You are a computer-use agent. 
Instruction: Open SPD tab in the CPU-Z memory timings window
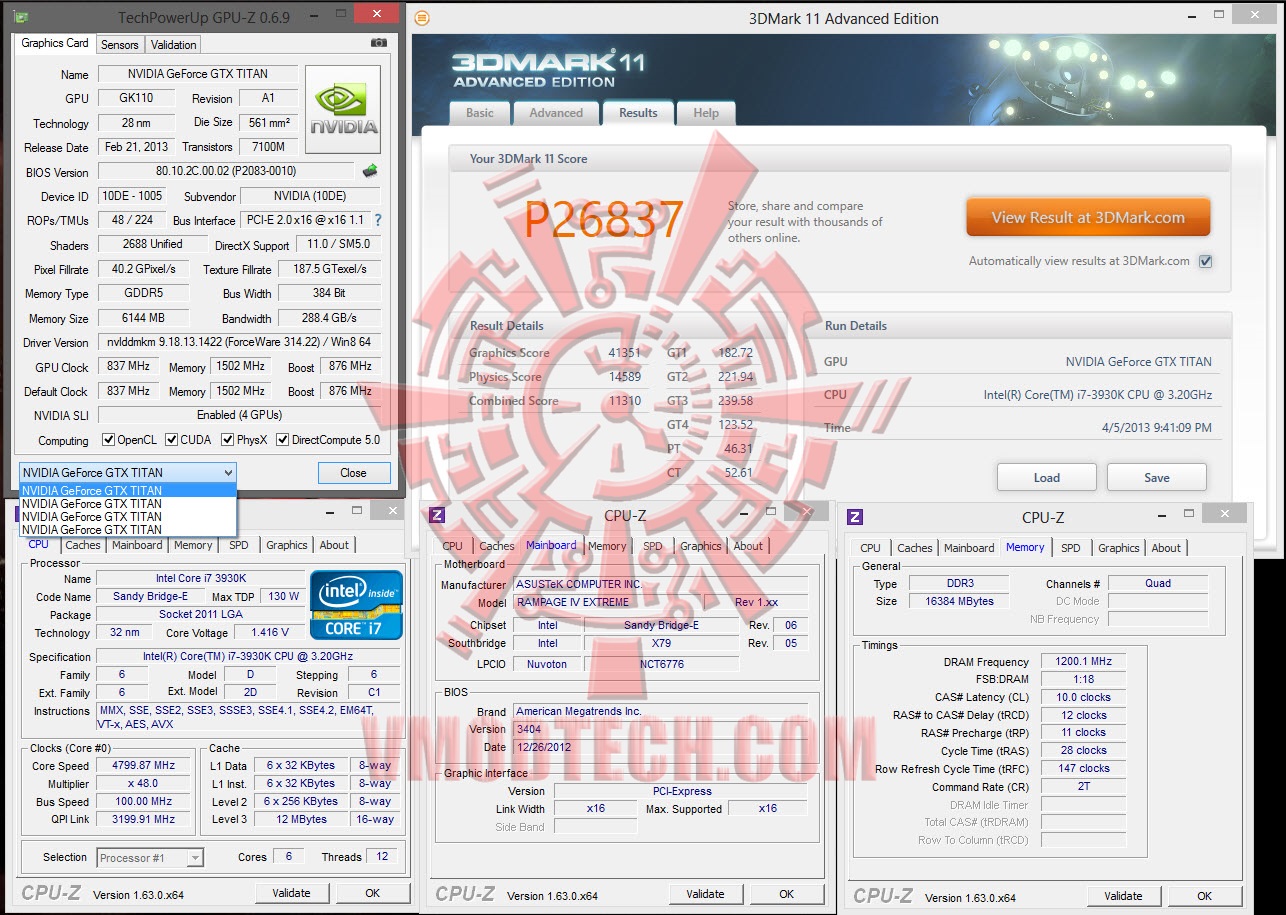click(1071, 548)
